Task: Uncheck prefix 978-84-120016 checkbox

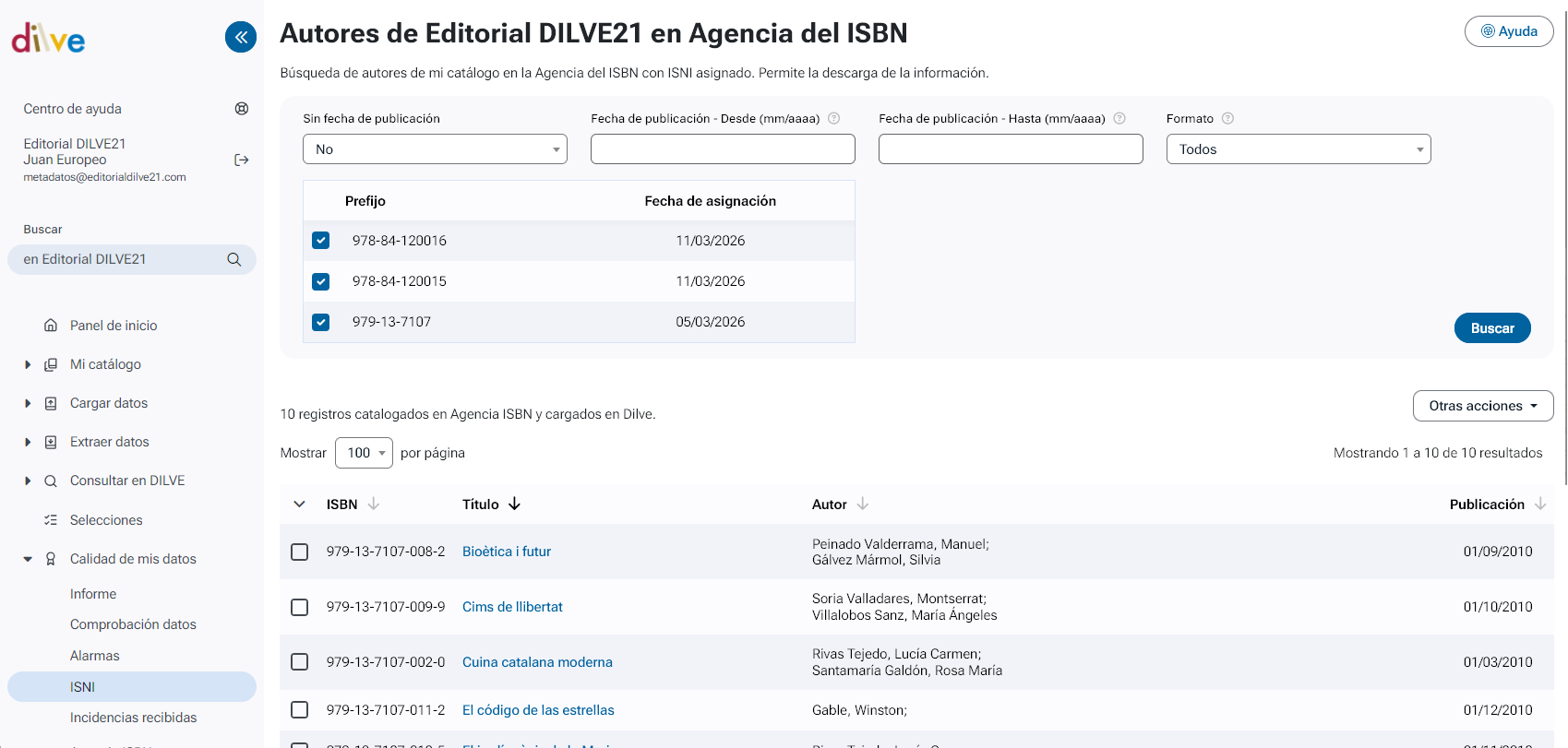Action: point(321,241)
